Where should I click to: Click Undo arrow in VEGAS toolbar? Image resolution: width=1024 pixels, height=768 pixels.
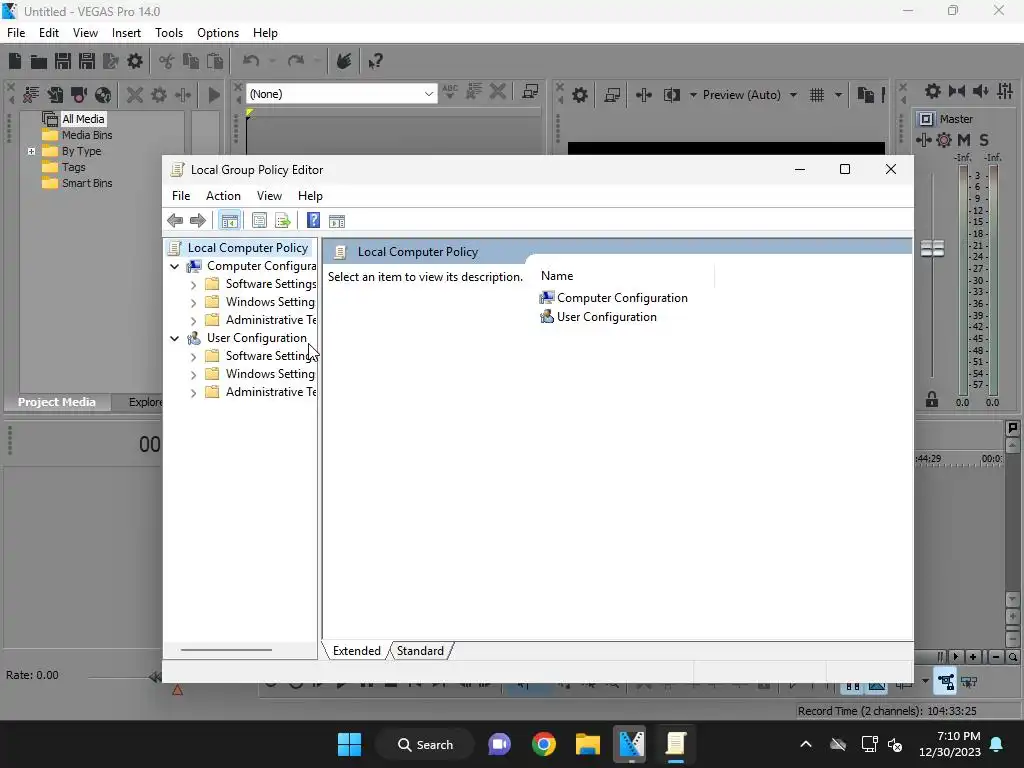pyautogui.click(x=251, y=61)
